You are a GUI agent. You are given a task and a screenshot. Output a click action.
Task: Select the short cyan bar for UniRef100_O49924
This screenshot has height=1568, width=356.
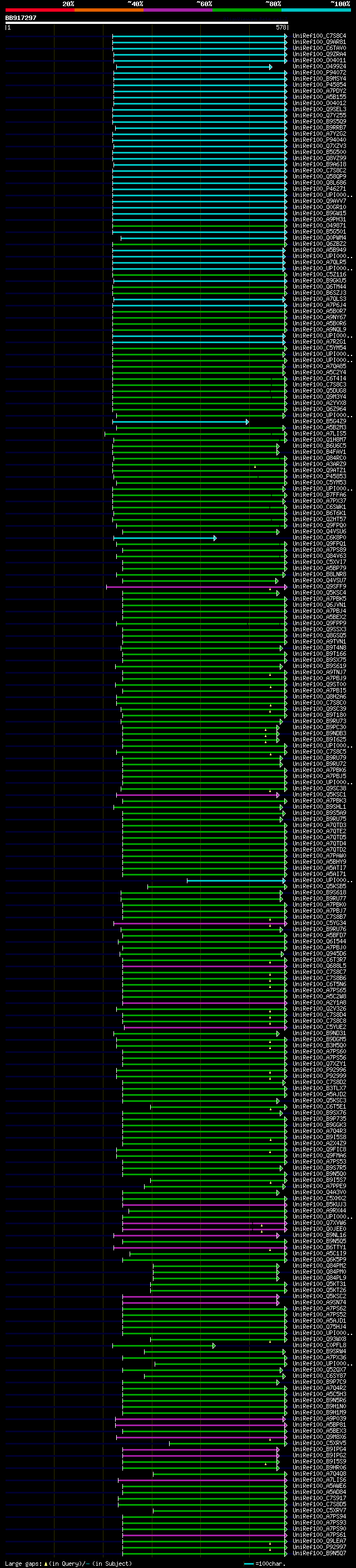[x=194, y=67]
